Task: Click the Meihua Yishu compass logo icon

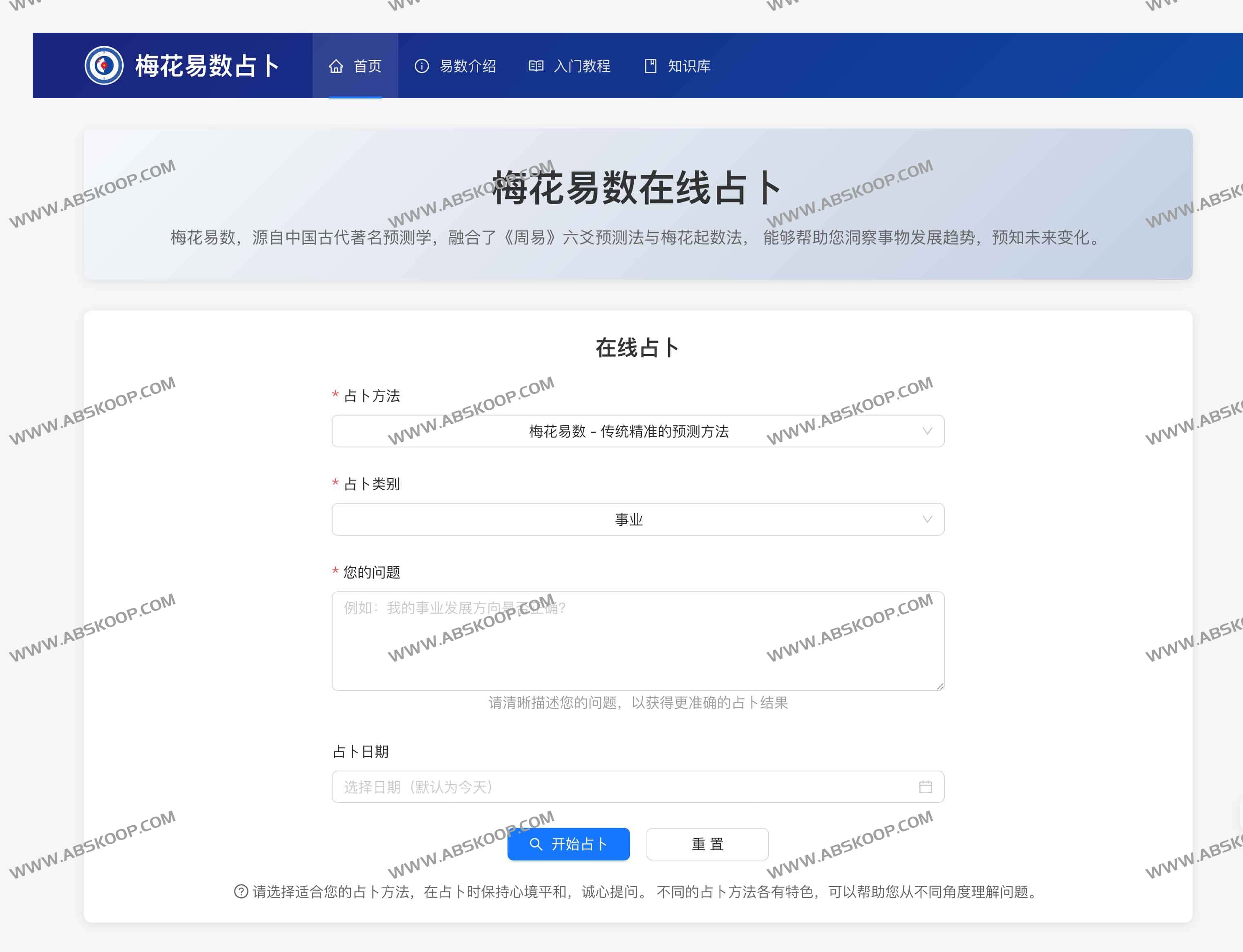Action: pyautogui.click(x=104, y=66)
